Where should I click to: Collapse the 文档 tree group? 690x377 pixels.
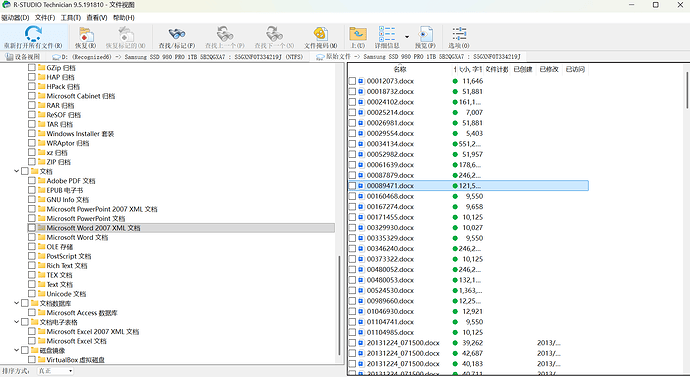[x=17, y=171]
